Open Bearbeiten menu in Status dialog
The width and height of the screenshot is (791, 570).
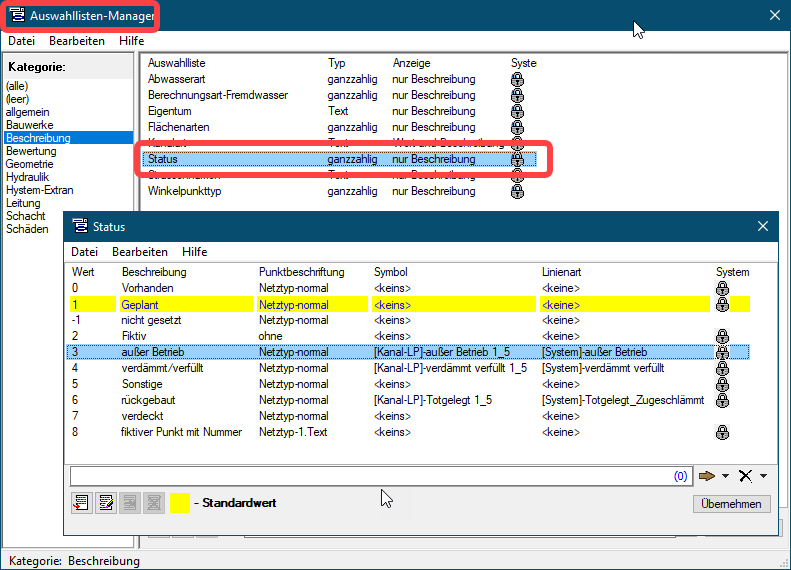pyautogui.click(x=139, y=252)
